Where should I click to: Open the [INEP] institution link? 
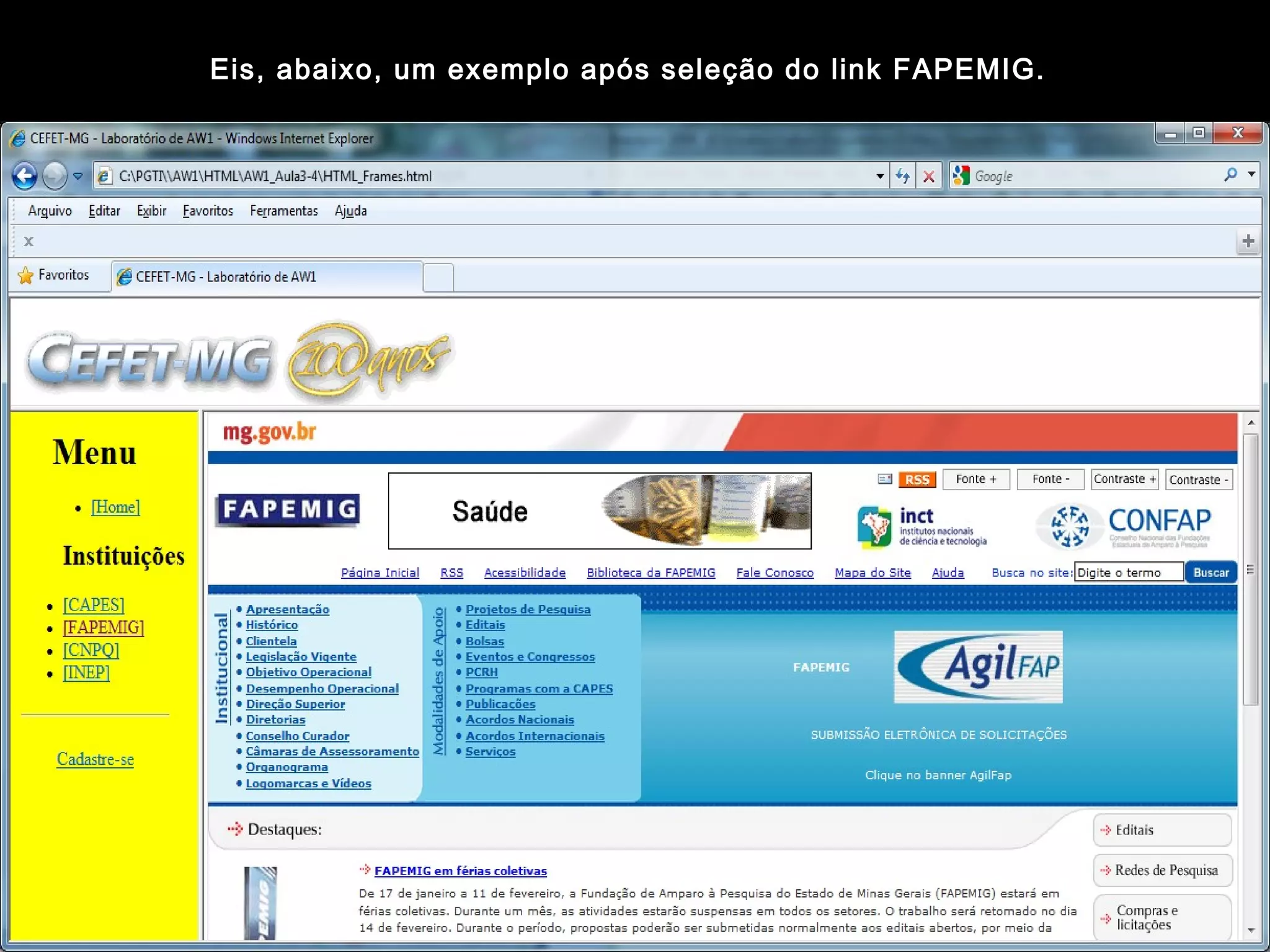[x=86, y=672]
